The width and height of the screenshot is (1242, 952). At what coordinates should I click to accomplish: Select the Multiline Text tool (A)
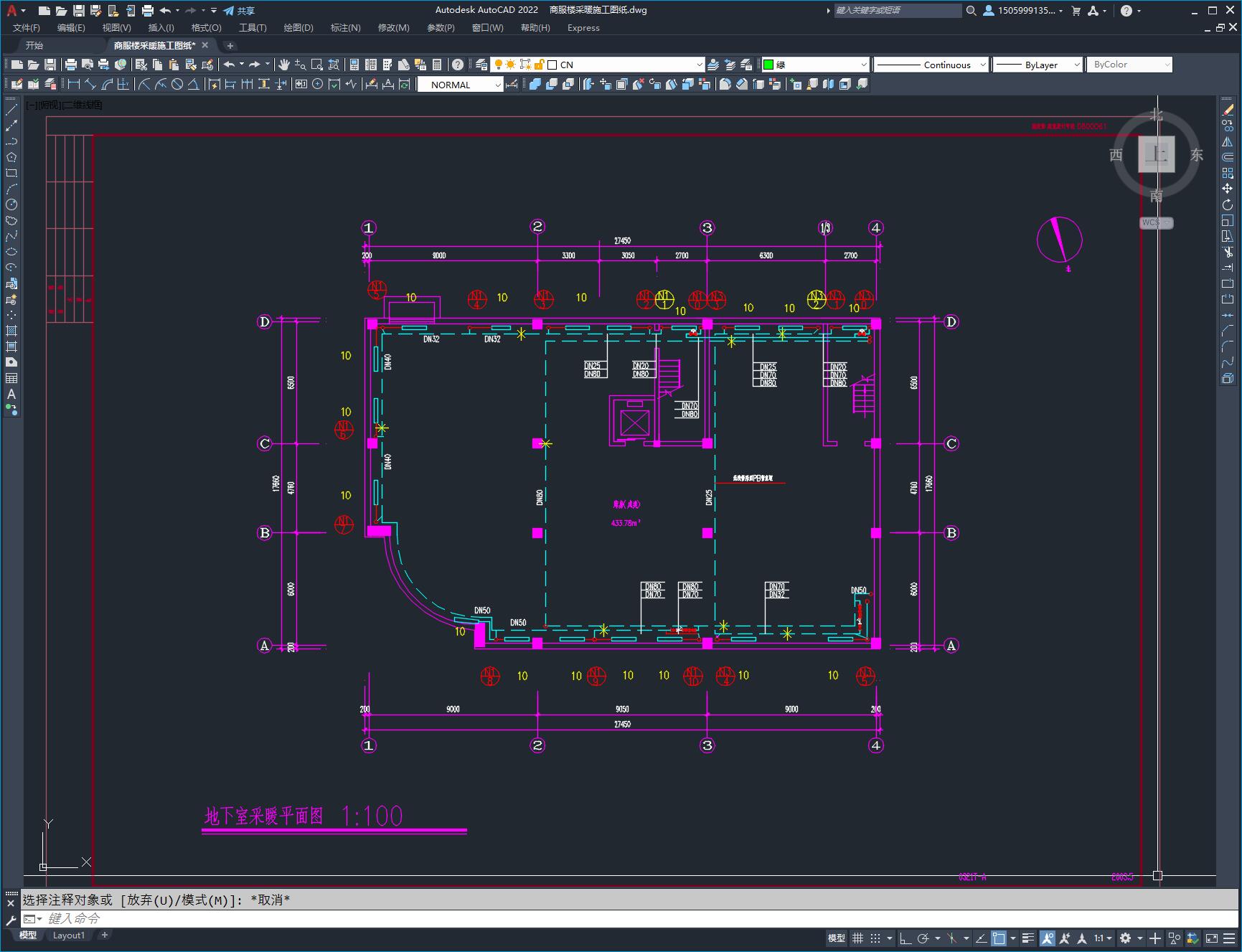coord(11,395)
